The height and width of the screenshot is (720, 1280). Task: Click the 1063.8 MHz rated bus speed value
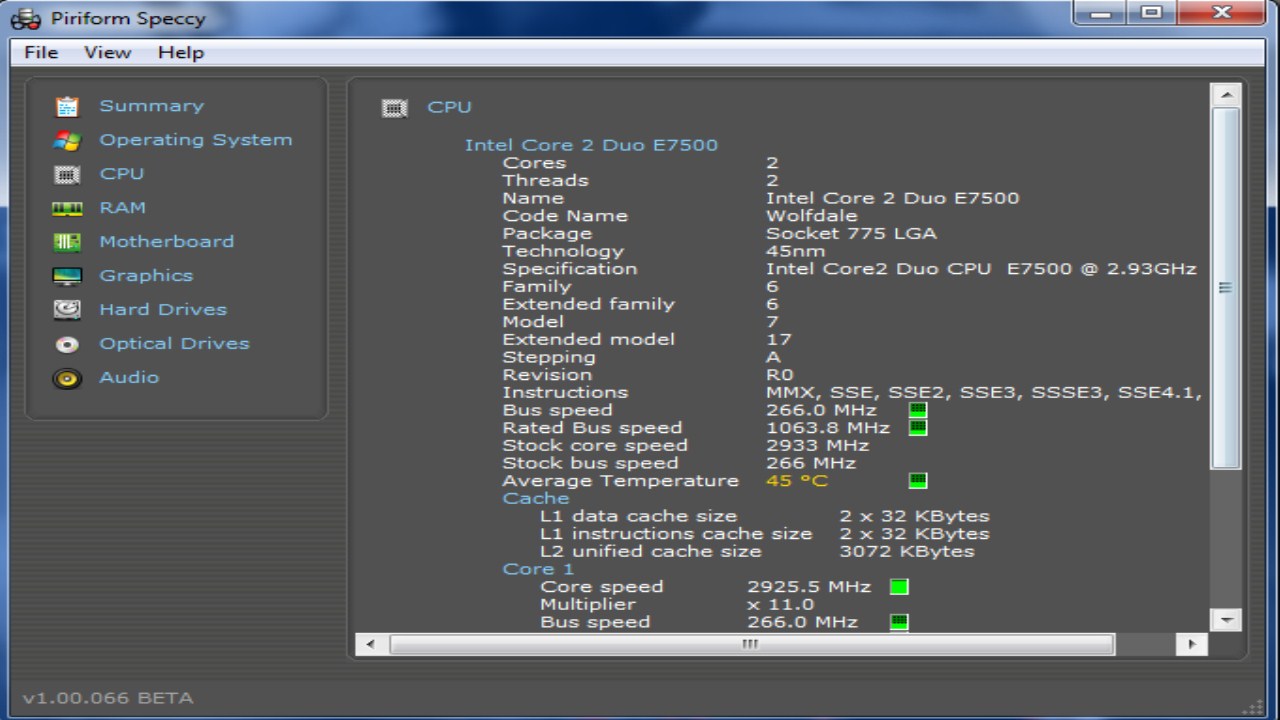(827, 428)
